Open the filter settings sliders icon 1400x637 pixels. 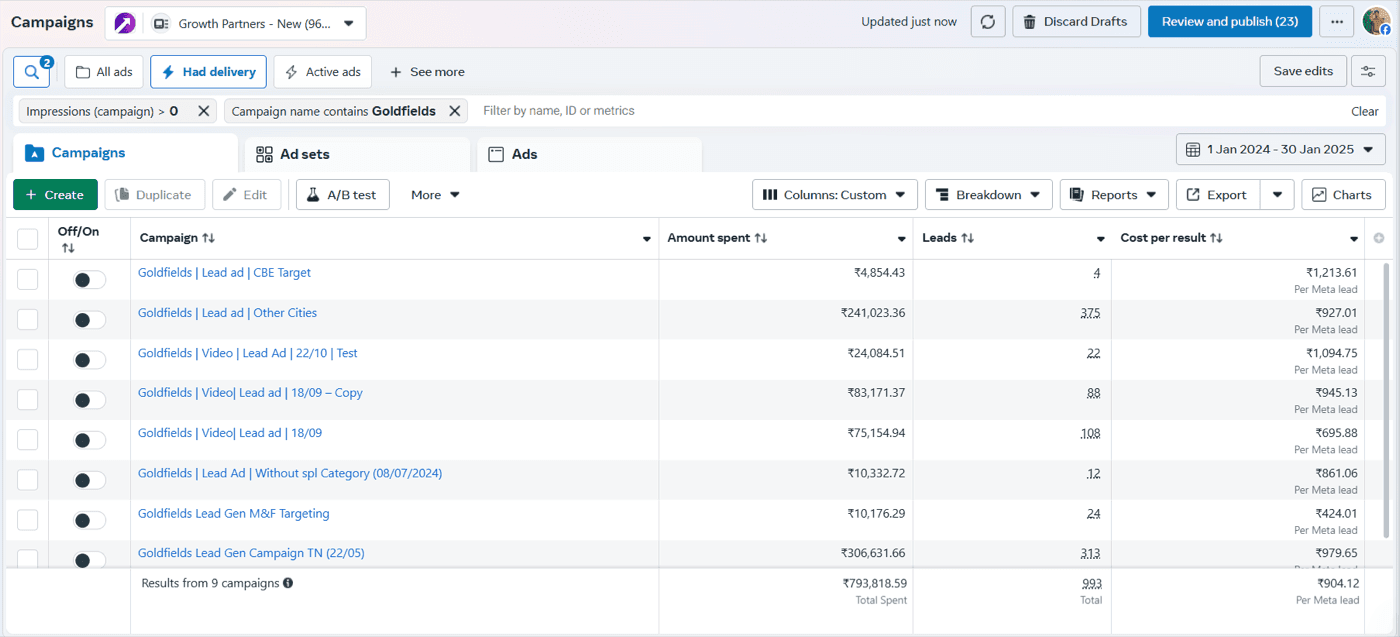[x=1368, y=71]
